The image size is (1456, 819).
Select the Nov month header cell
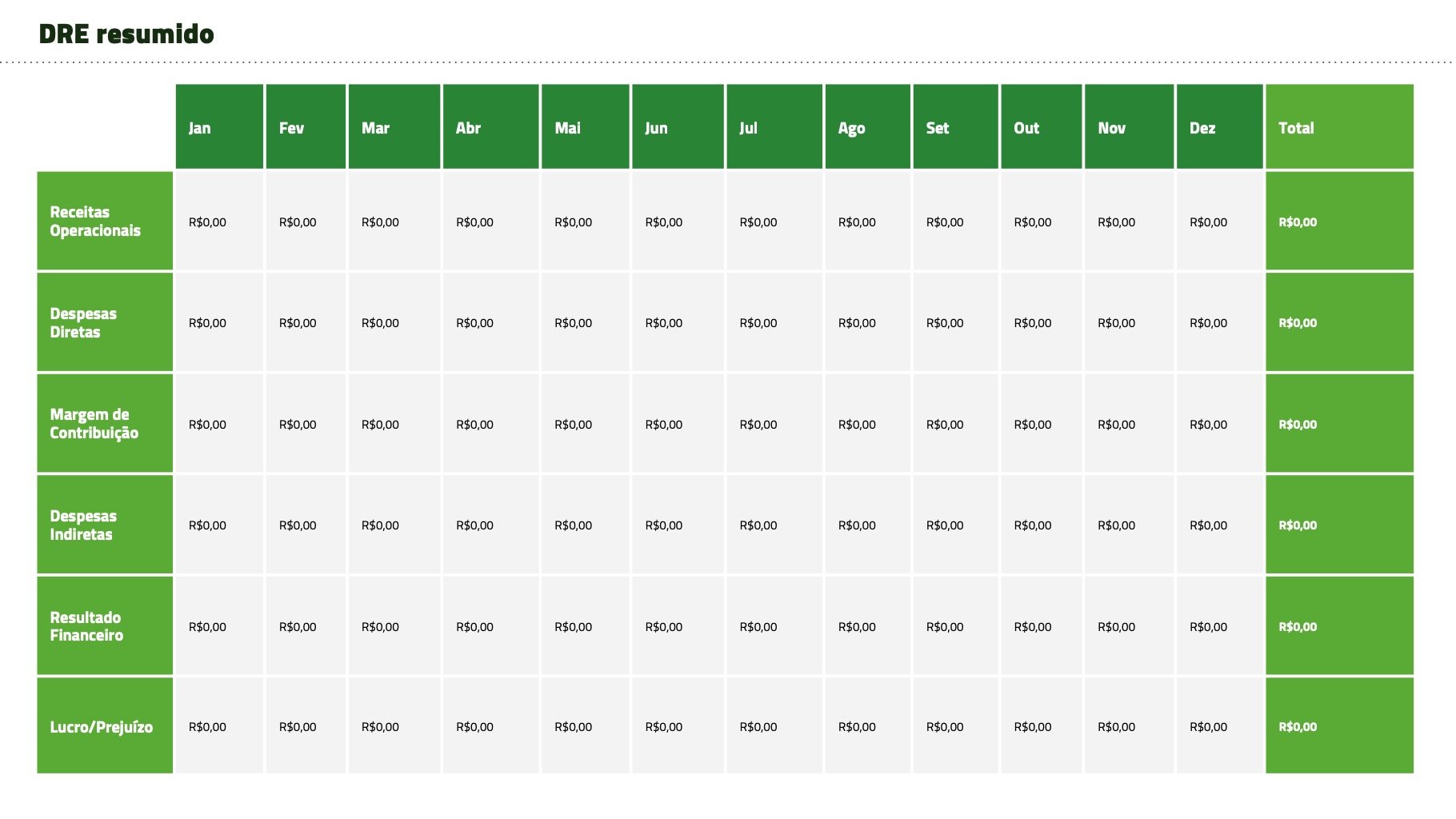(1129, 127)
